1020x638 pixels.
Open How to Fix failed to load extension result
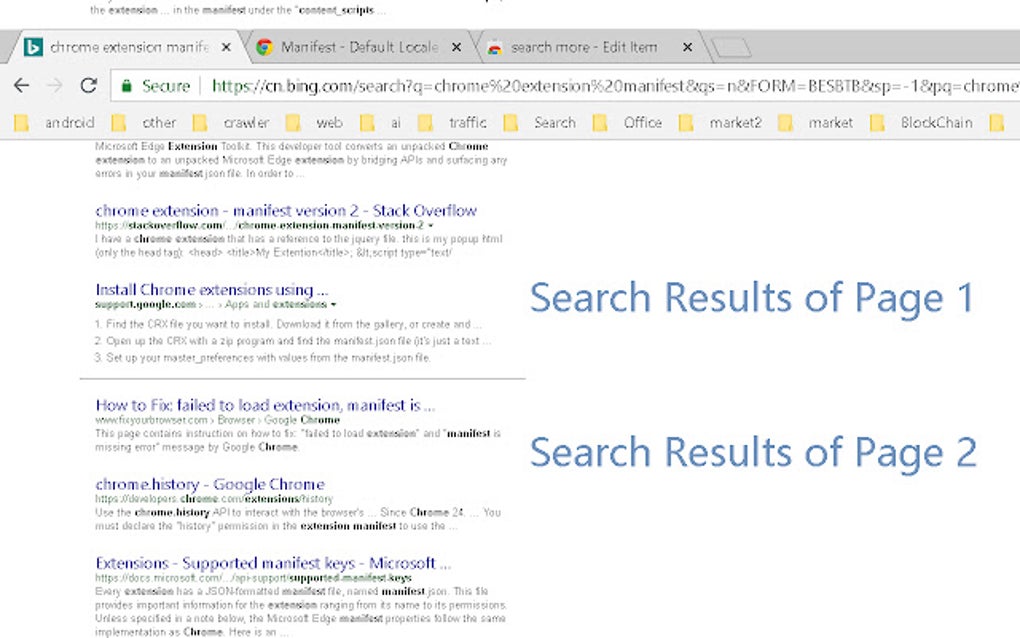tap(265, 405)
